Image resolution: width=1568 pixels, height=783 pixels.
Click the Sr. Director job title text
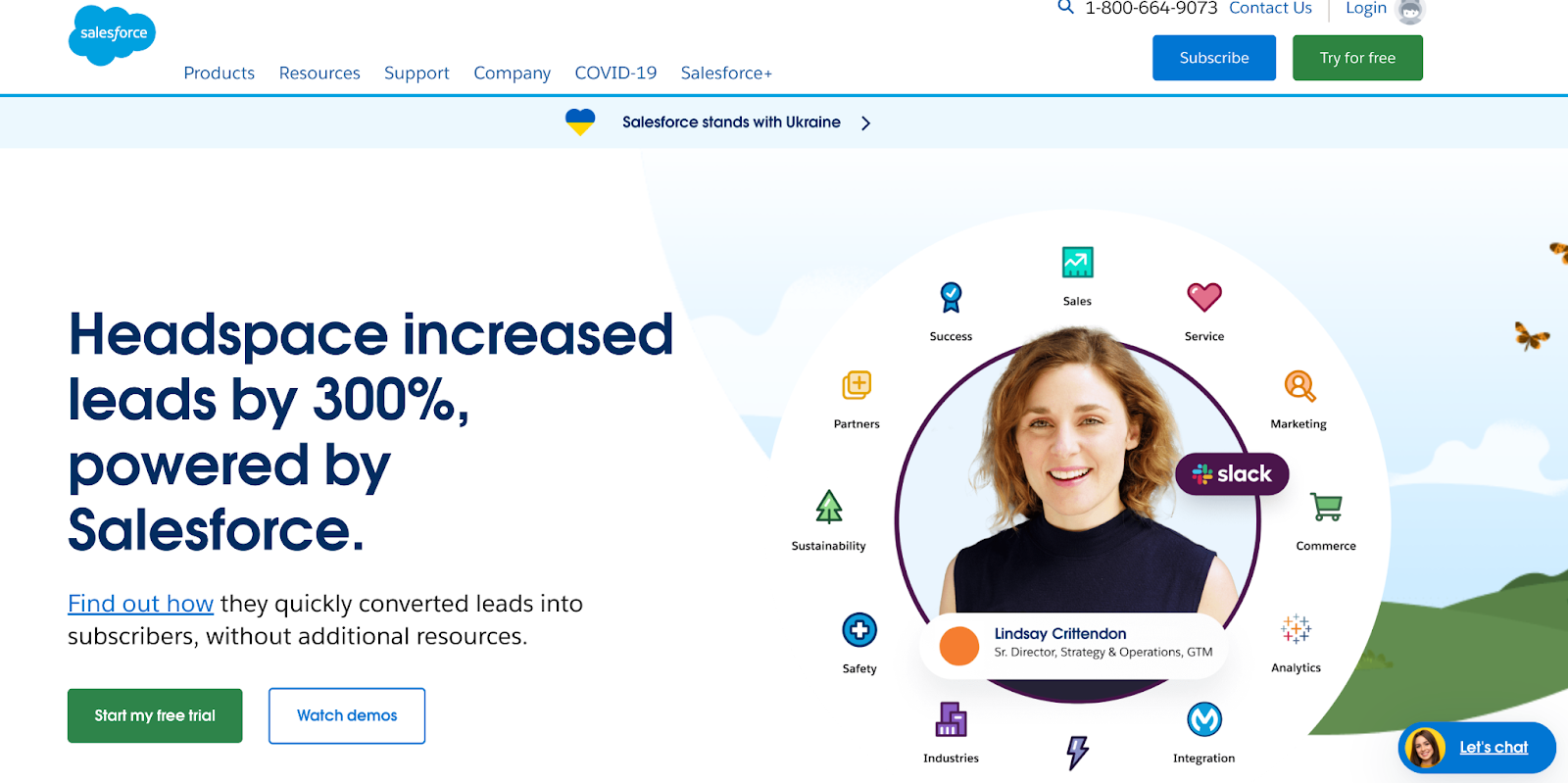pyautogui.click(x=1103, y=653)
